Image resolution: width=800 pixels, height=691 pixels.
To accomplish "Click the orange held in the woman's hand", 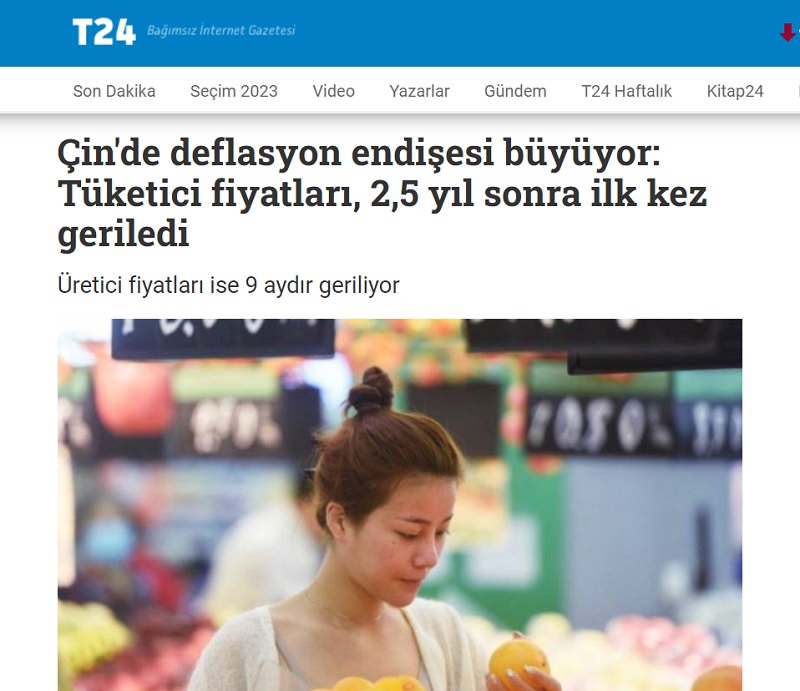I will point(518,661).
